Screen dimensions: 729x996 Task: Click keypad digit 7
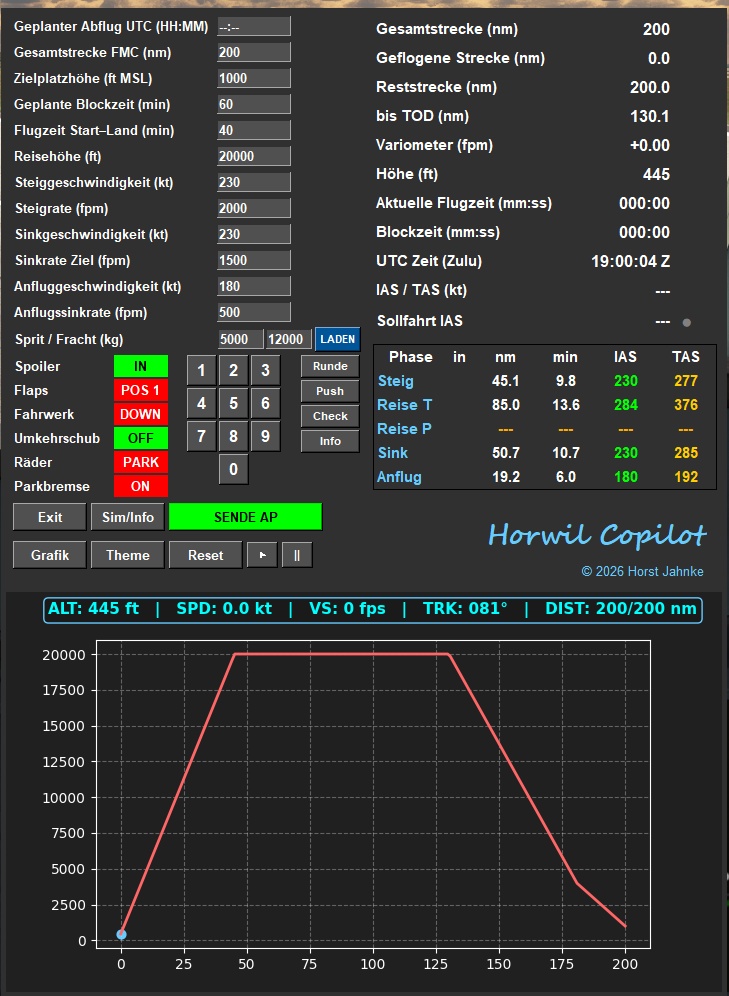click(x=201, y=436)
